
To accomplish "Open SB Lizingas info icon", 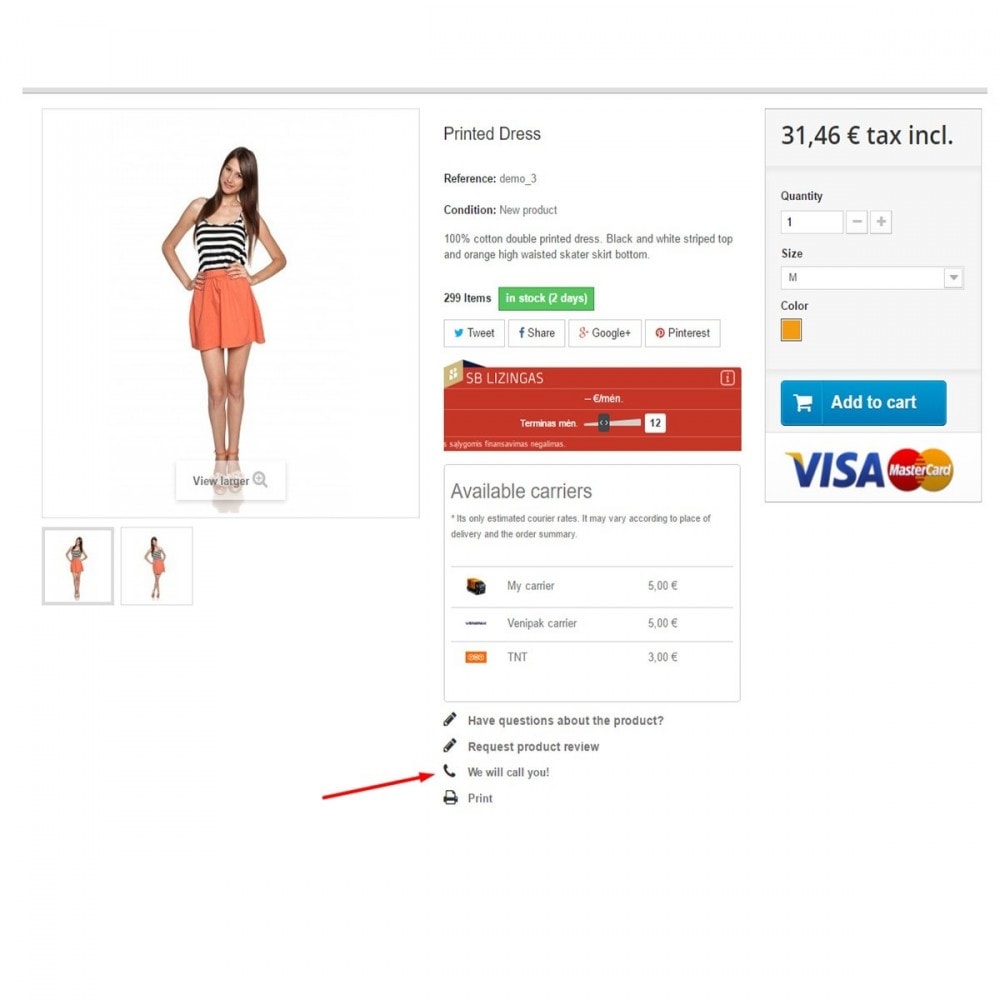I will (x=727, y=378).
